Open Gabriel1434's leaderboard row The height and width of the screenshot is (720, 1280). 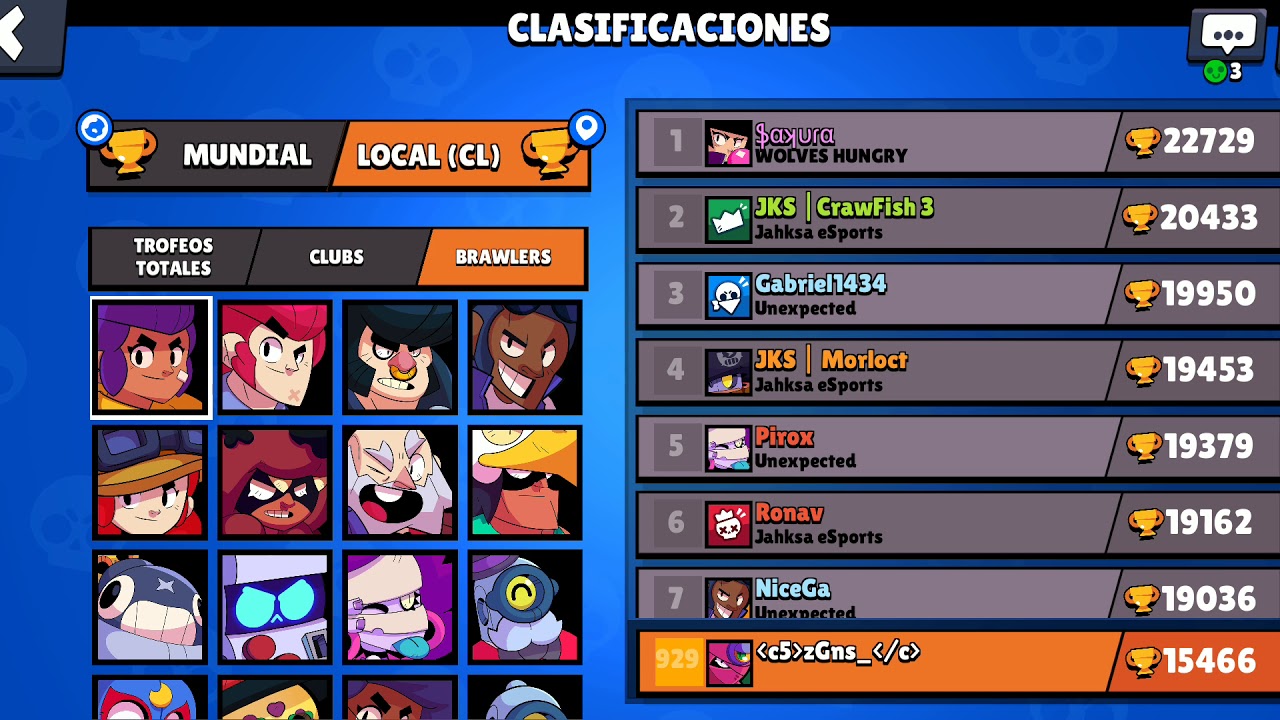[957, 295]
